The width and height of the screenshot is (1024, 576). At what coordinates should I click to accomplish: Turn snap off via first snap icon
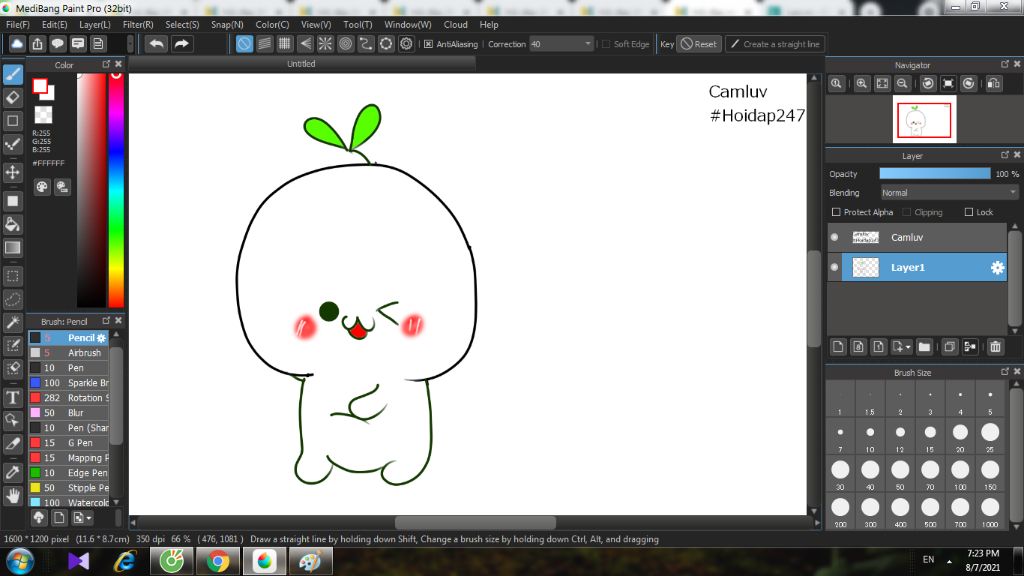click(244, 44)
